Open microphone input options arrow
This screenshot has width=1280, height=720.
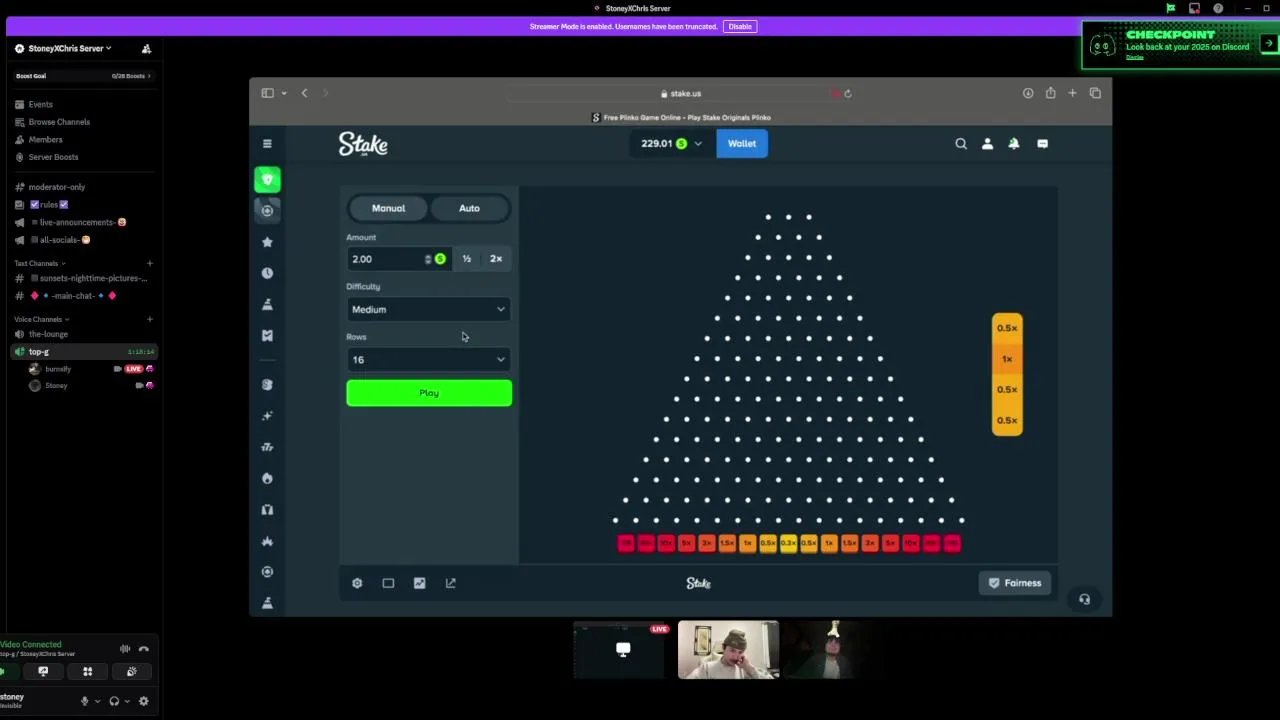(96, 701)
